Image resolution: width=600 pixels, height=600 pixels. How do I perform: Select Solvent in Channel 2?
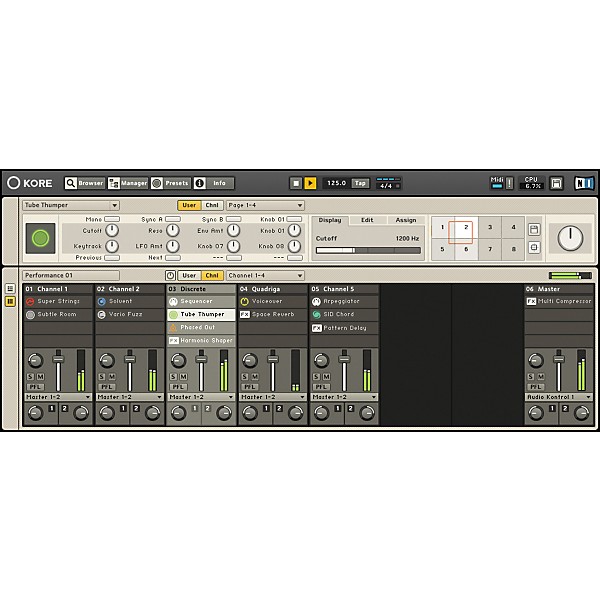point(130,302)
